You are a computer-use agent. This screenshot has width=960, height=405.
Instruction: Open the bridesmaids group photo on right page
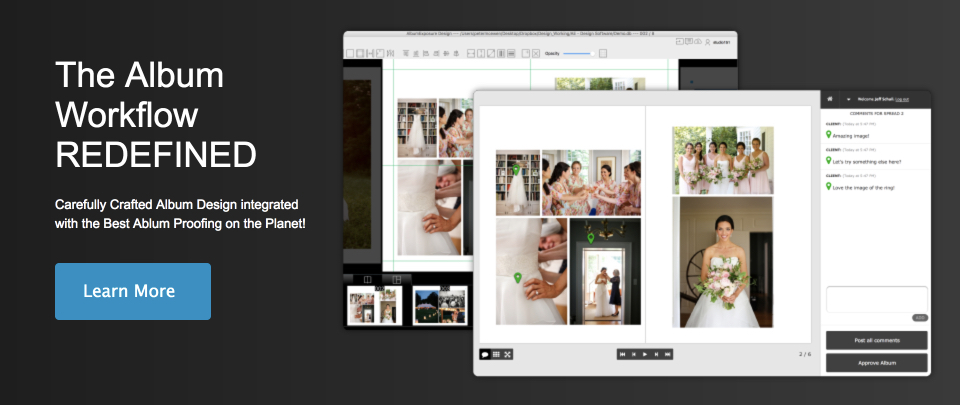point(723,160)
